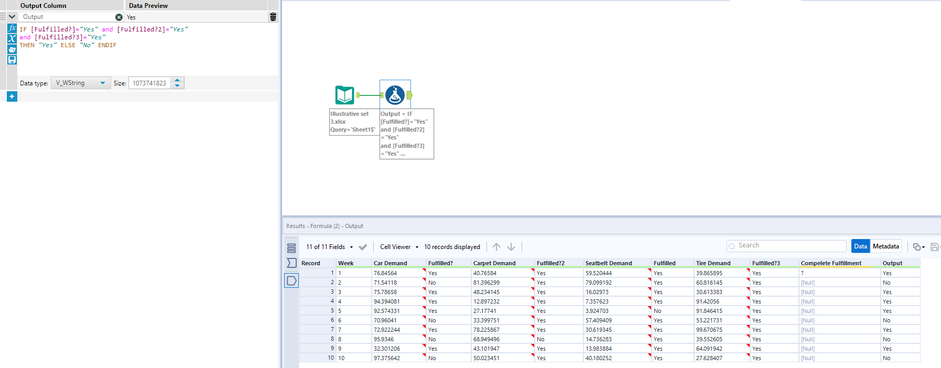Switch to the Metadata view tab
Image resolution: width=941 pixels, height=368 pixels.
[886, 246]
